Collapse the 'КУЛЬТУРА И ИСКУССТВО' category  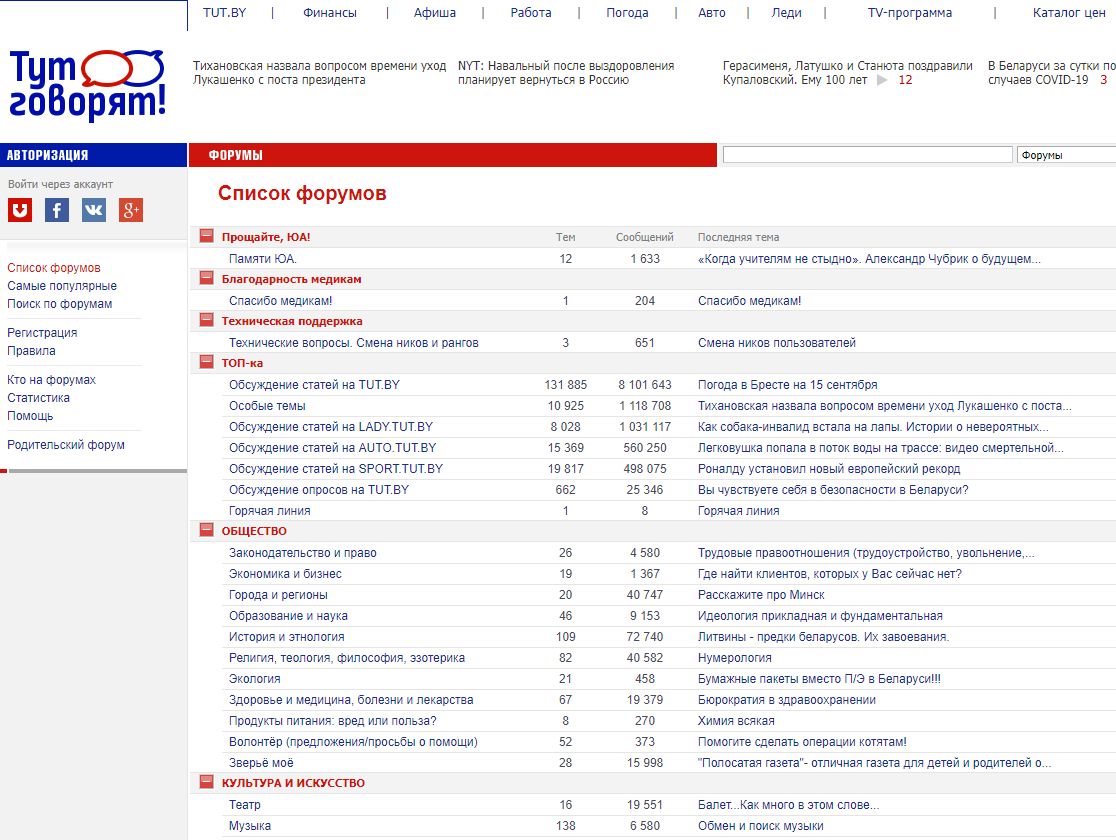click(206, 782)
